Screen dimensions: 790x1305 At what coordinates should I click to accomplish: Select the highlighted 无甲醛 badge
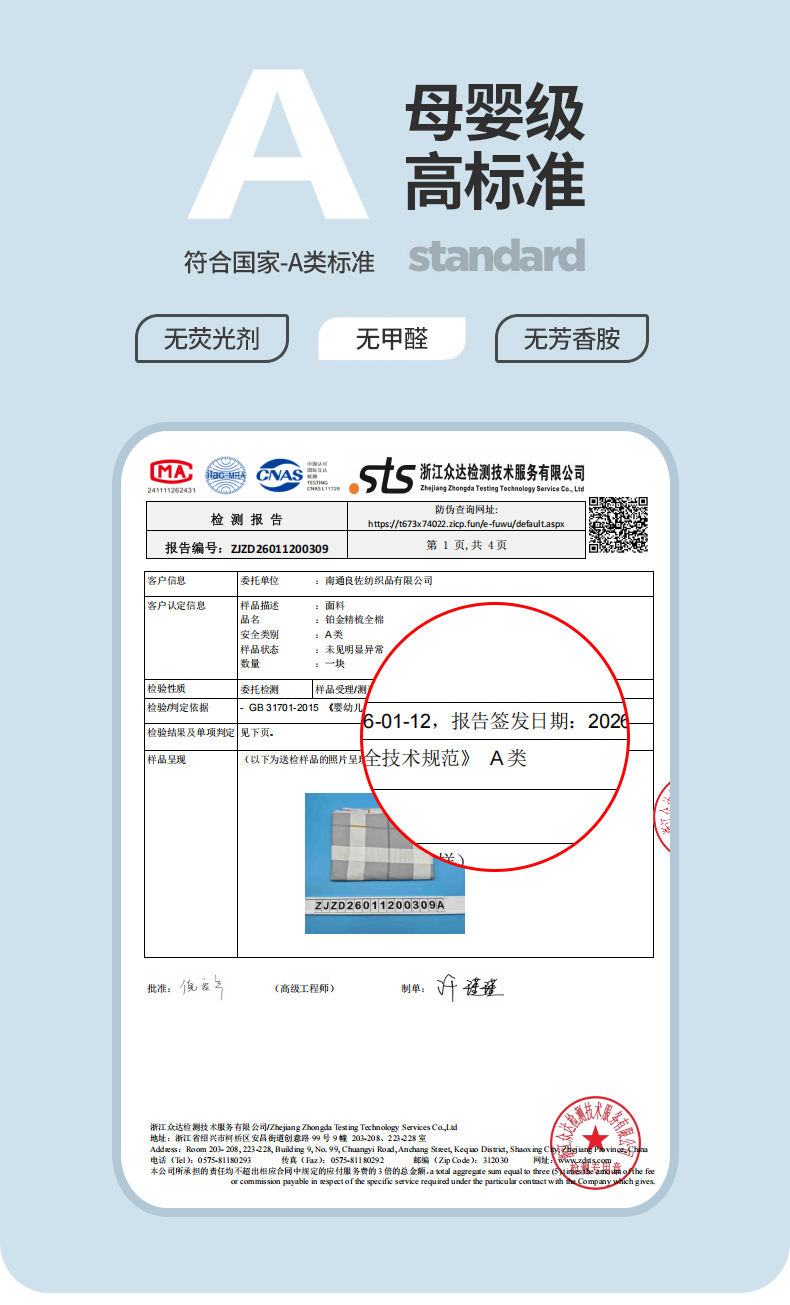coord(392,339)
